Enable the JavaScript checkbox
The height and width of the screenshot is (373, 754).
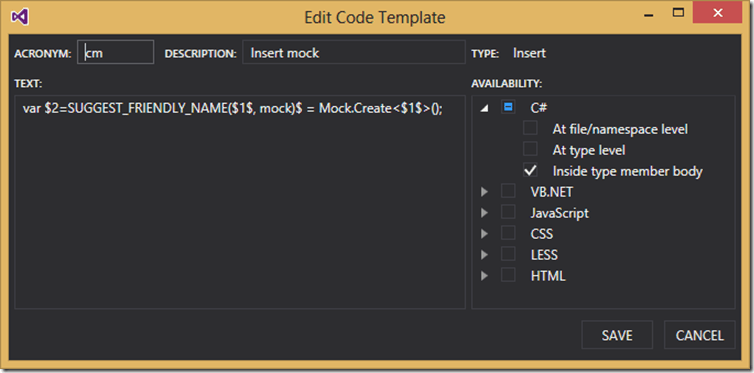click(x=508, y=212)
